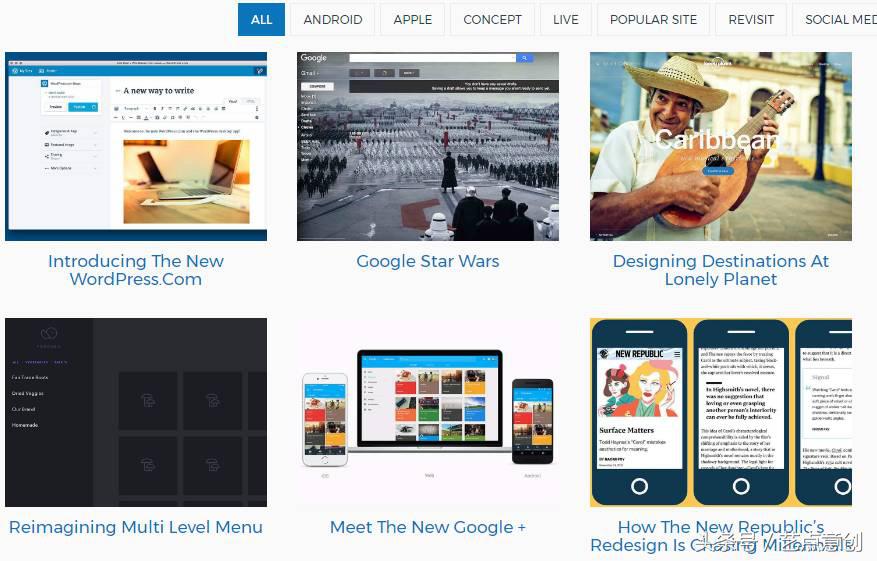Open the Google+ devices mockup thumbnail

pyautogui.click(x=428, y=413)
